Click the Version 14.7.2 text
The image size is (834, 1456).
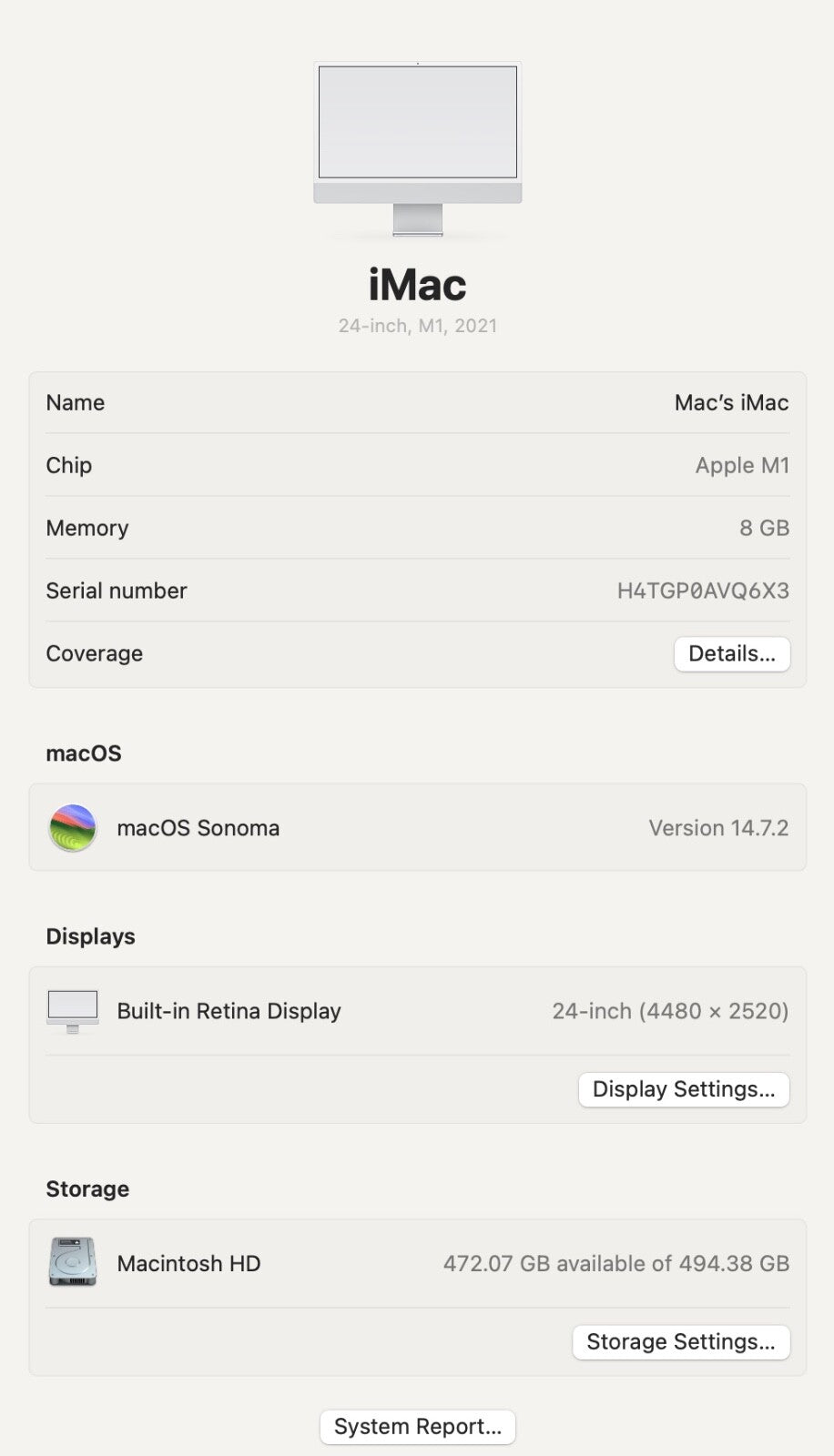coord(718,828)
